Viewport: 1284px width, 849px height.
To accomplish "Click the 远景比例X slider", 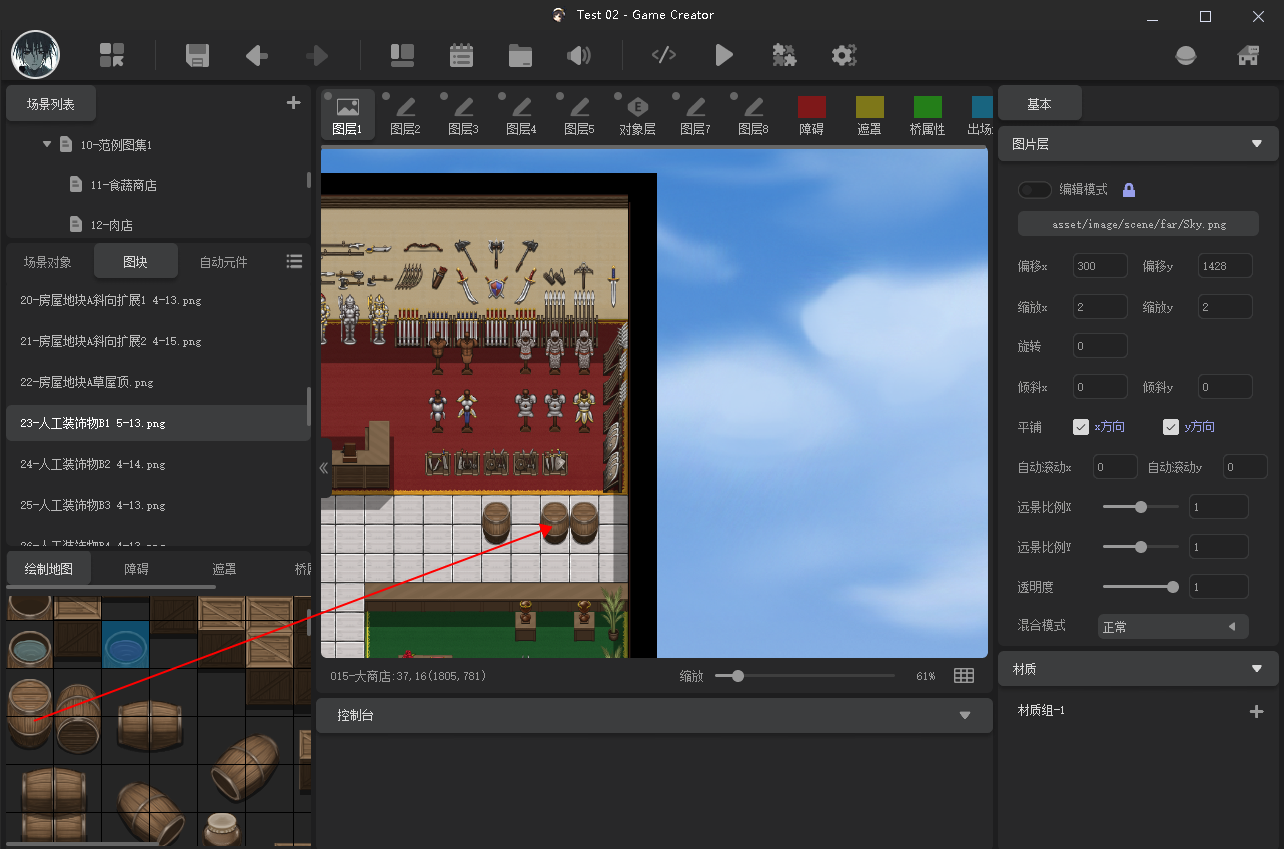I will (1140, 507).
